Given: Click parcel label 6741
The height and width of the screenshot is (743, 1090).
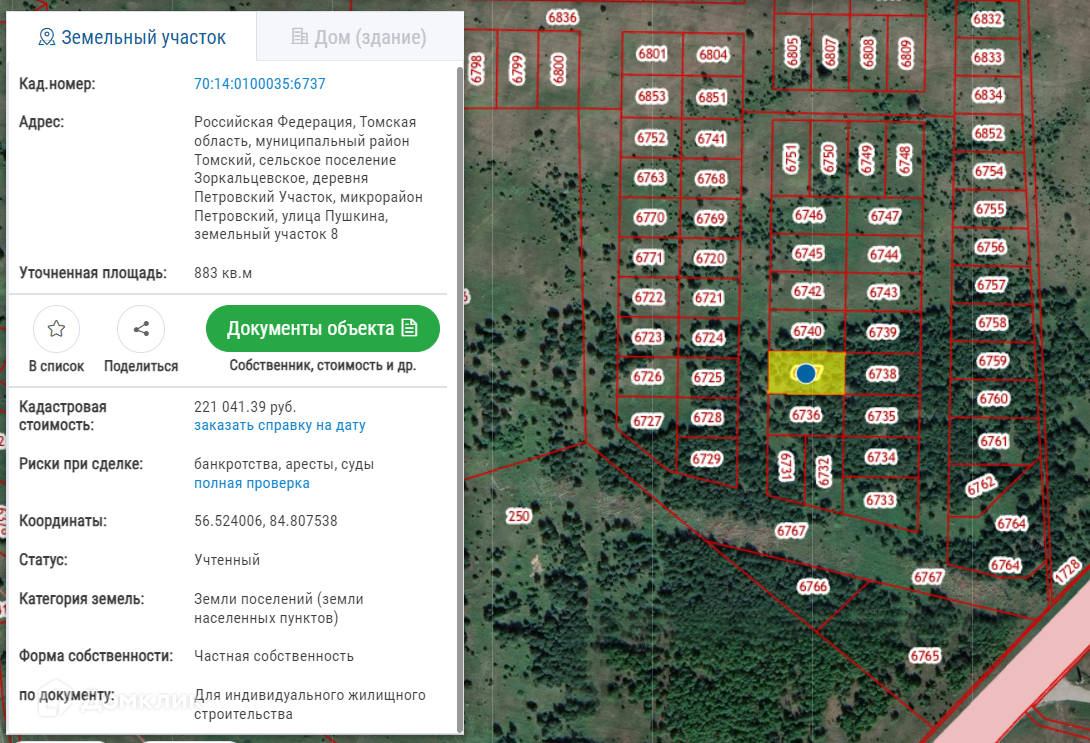Looking at the screenshot, I should coord(711,139).
